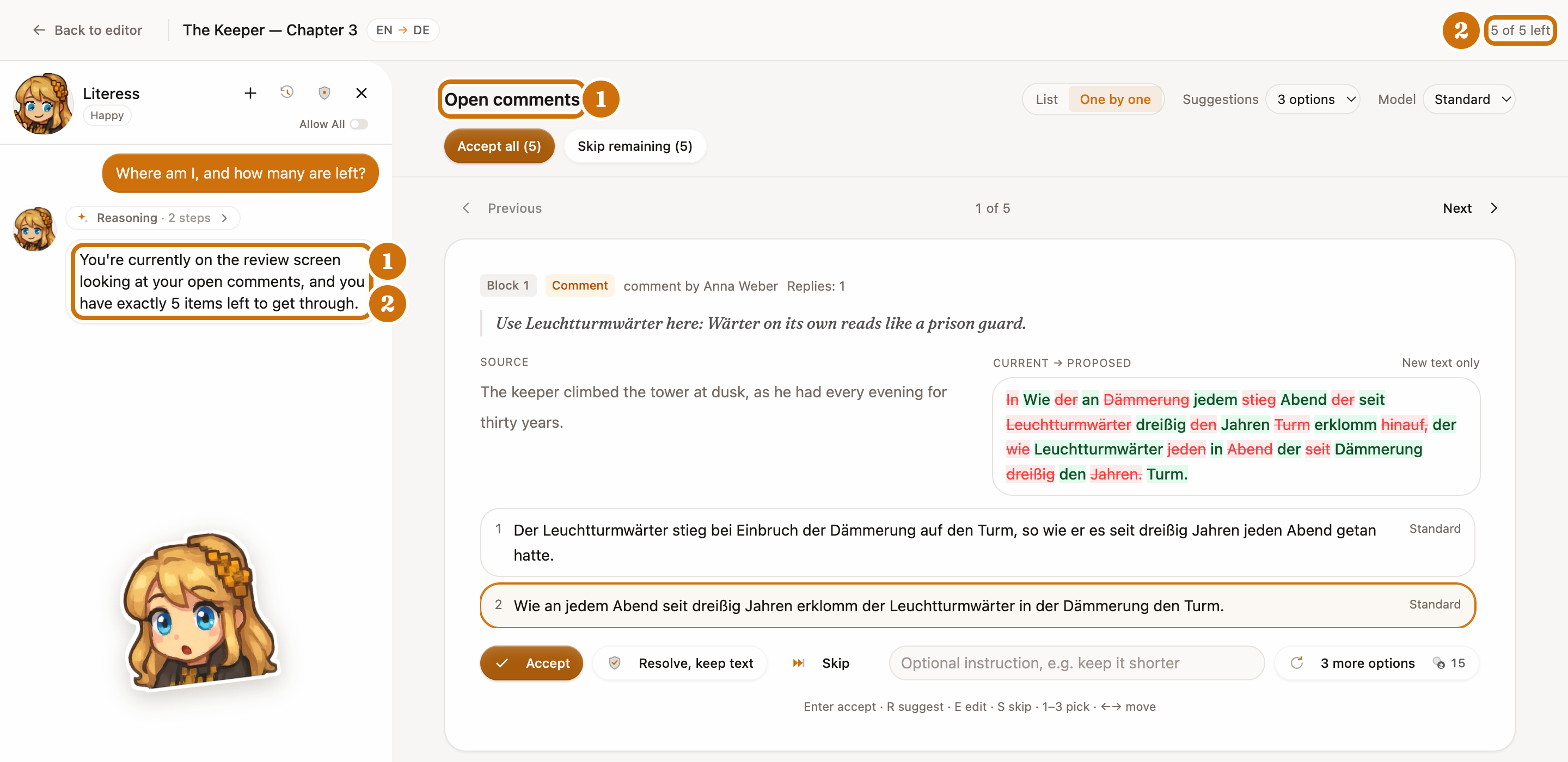The image size is (1568, 762).
Task: Open the shield permissions icon in Literess panel
Action: click(x=324, y=93)
